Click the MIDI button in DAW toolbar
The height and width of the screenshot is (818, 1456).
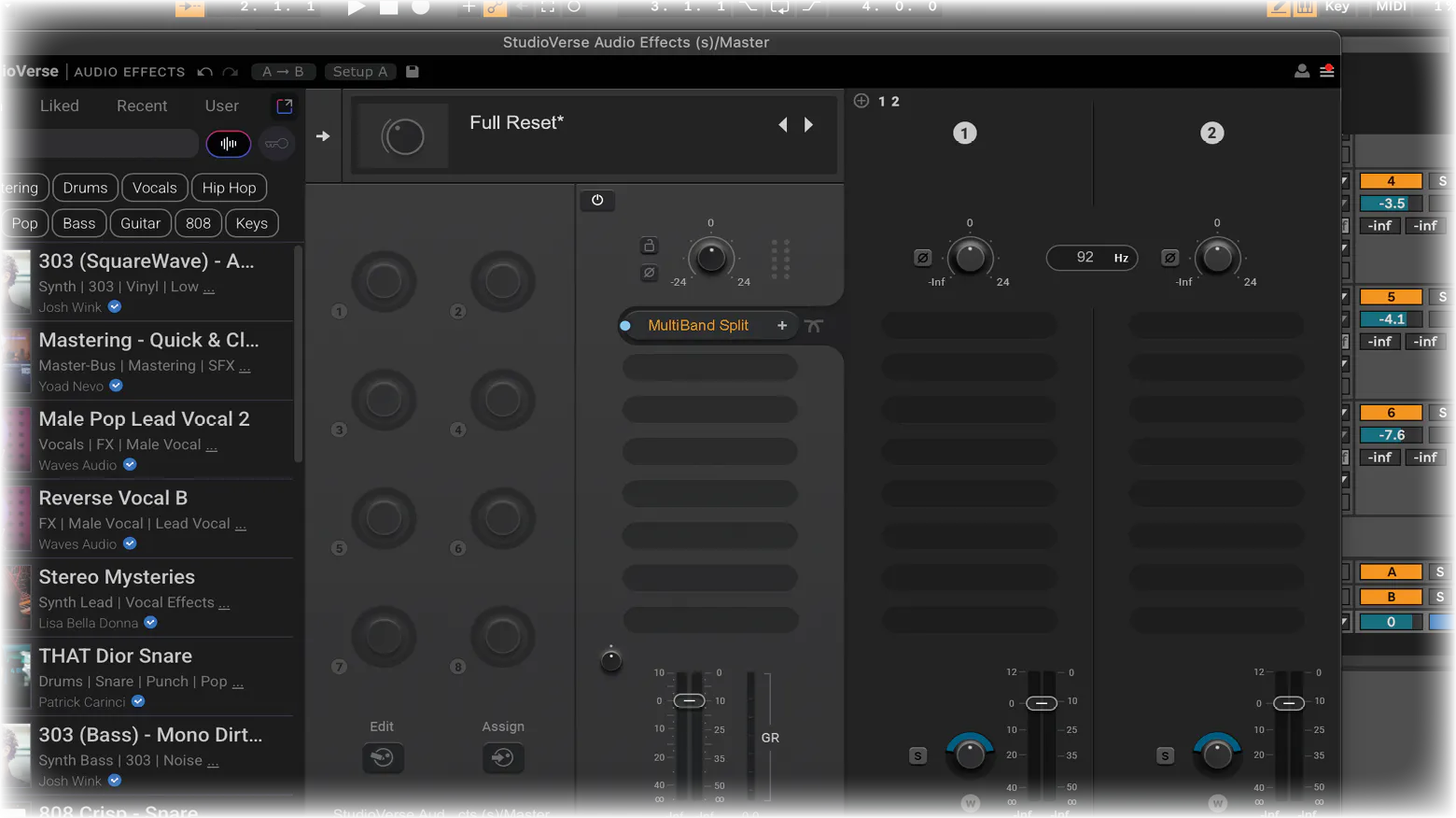pyautogui.click(x=1391, y=7)
